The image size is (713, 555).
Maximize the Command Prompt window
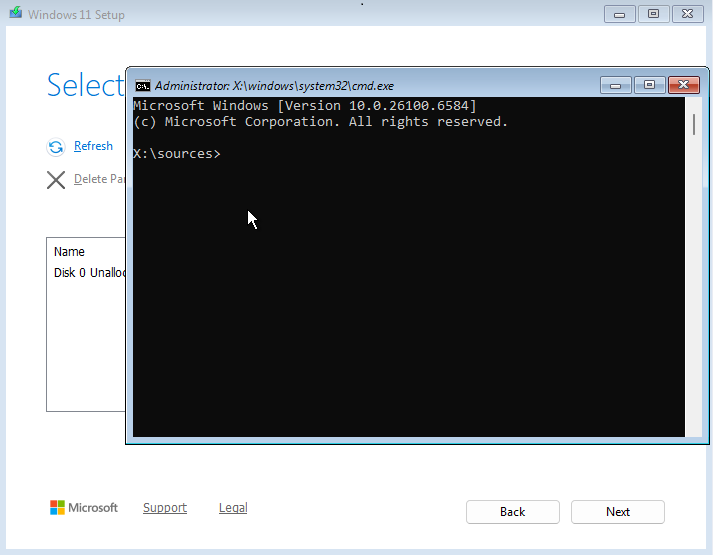pyautogui.click(x=649, y=85)
